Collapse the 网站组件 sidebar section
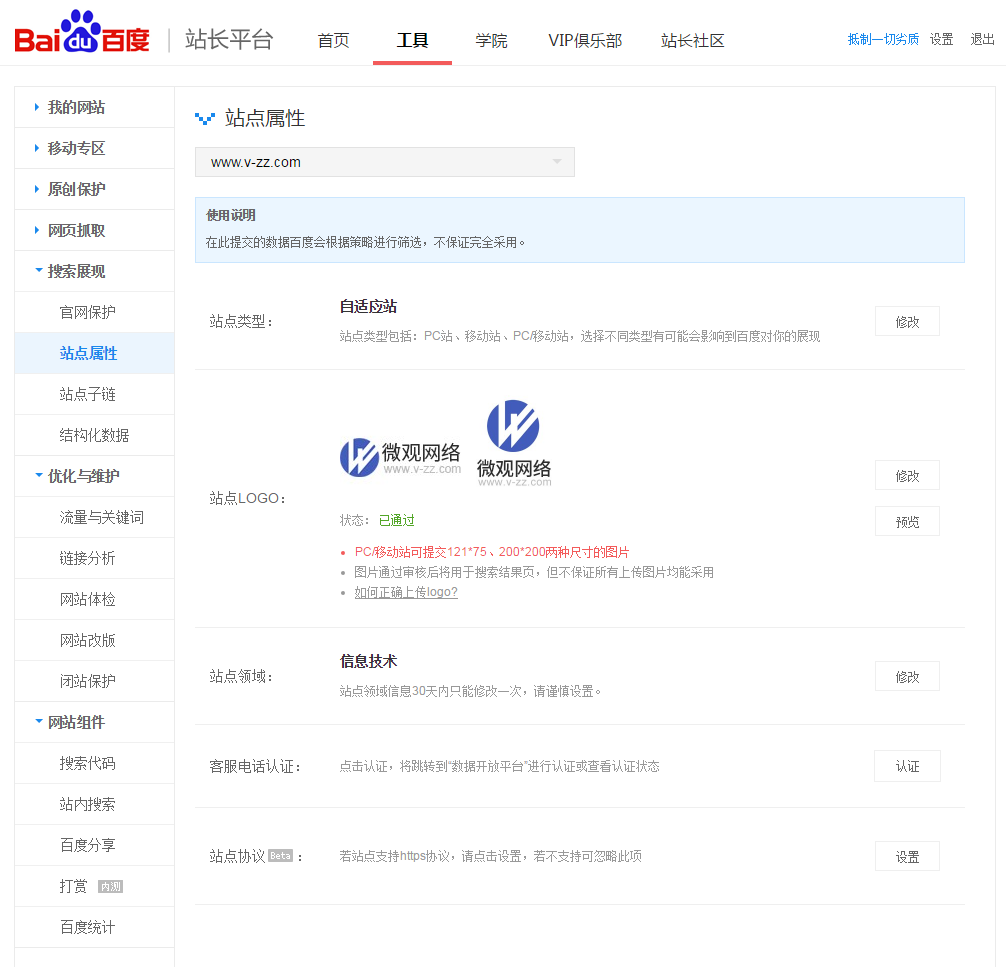 click(x=94, y=722)
